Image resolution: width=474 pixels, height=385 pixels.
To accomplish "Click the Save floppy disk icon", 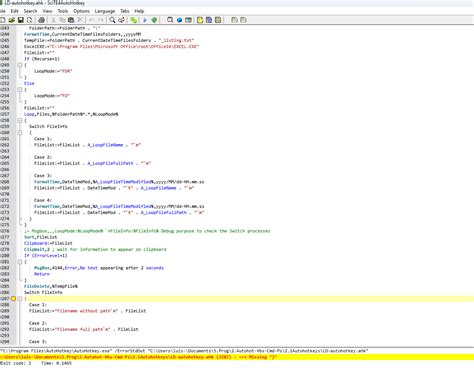I will tap(21, 20).
